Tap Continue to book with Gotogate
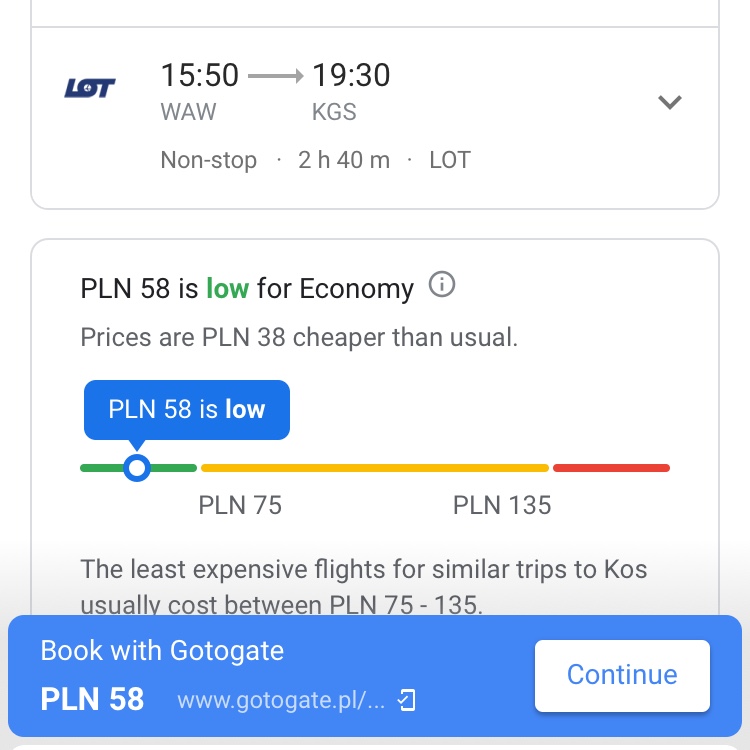 pyautogui.click(x=622, y=675)
